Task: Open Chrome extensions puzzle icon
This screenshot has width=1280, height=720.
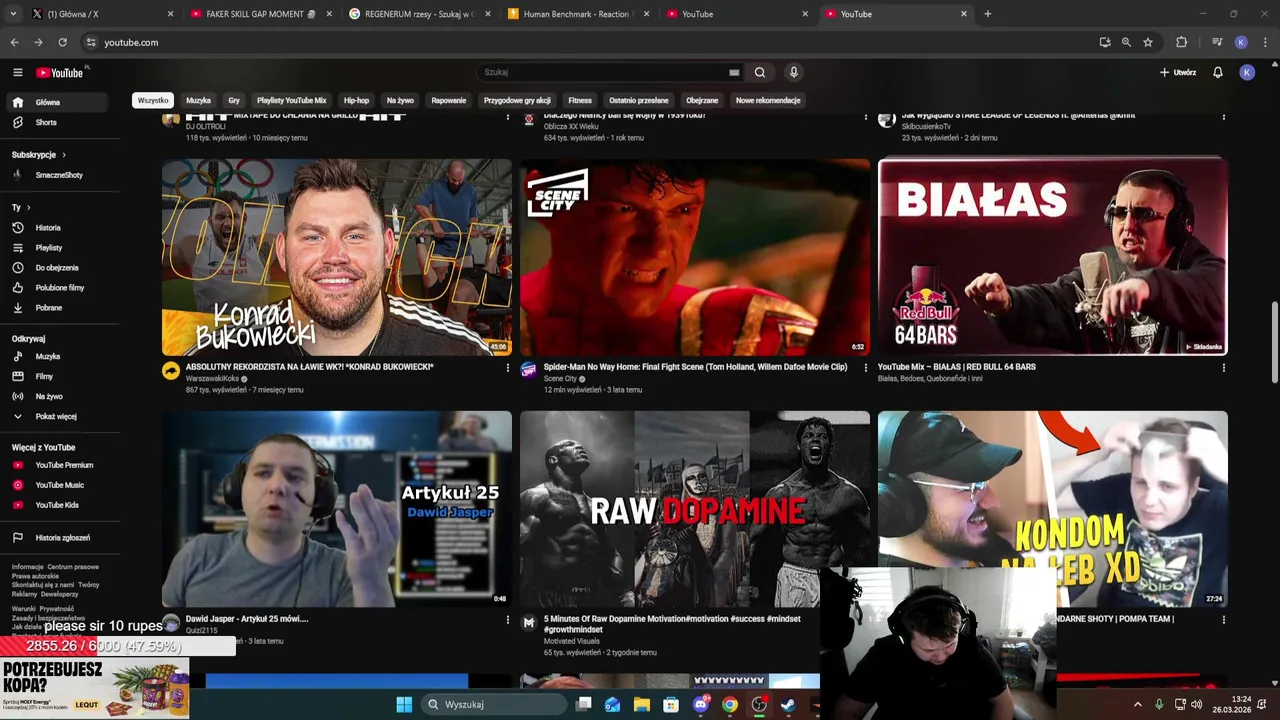Action: [x=1182, y=42]
